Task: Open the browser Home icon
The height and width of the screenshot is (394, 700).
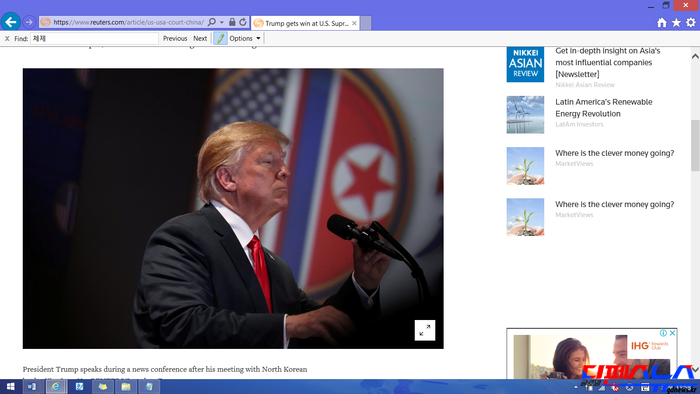Action: point(662,22)
